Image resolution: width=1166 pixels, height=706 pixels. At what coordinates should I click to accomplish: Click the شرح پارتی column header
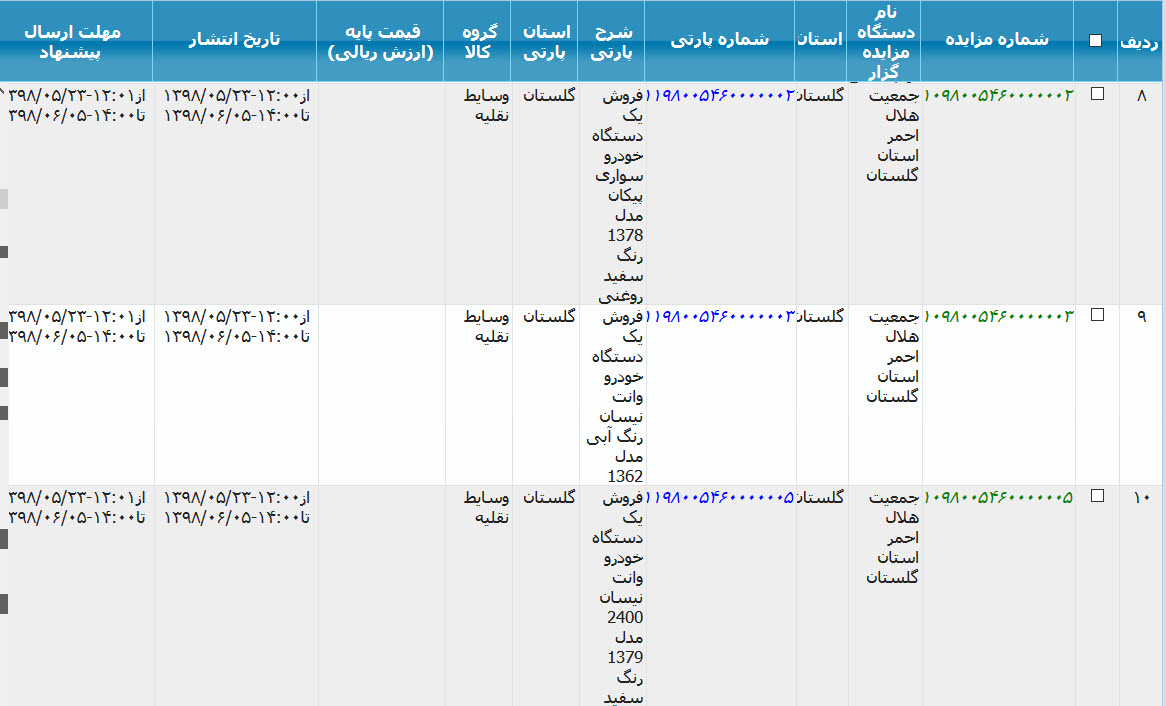coord(611,41)
